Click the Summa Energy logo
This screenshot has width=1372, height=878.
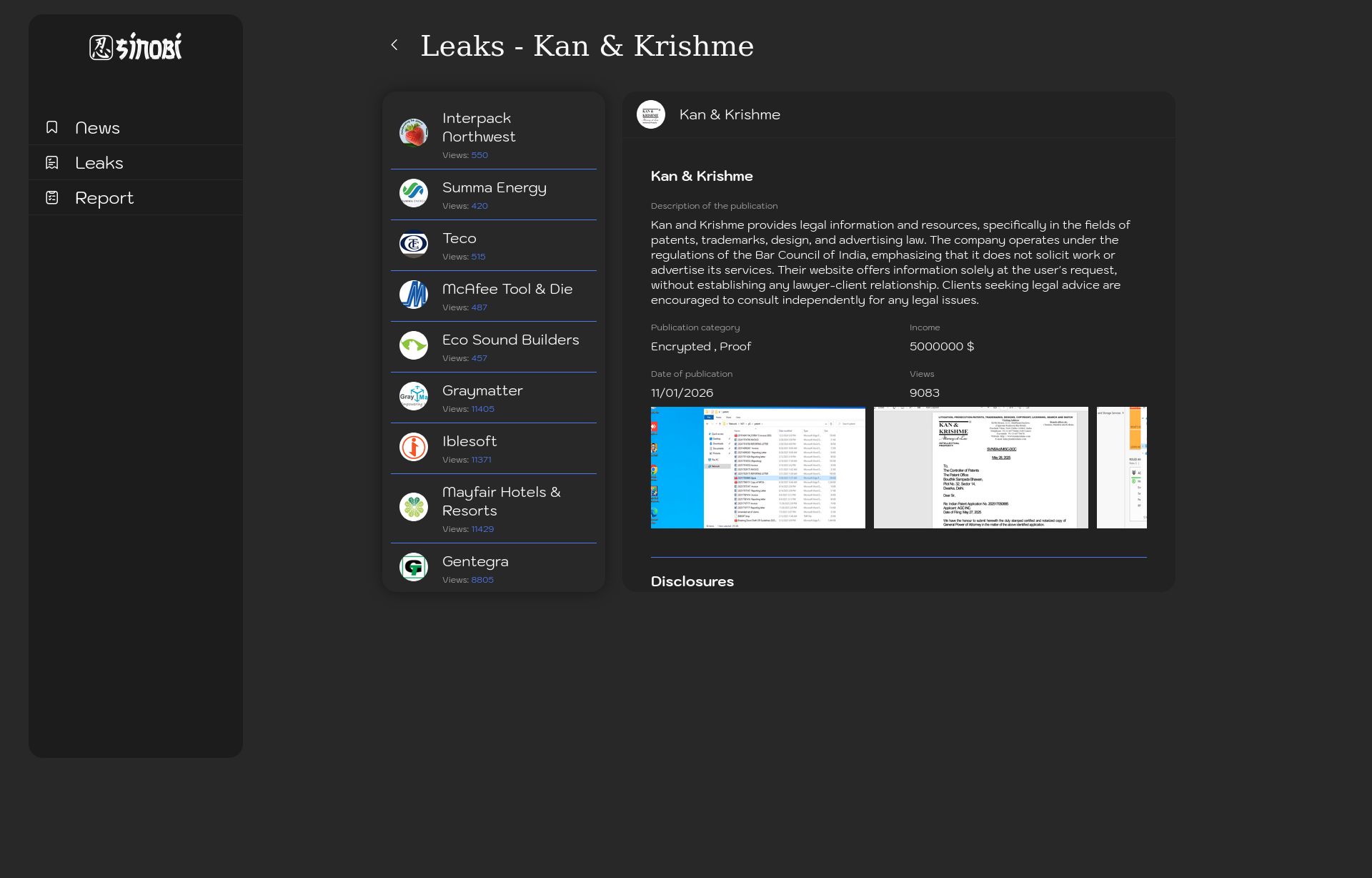[414, 193]
